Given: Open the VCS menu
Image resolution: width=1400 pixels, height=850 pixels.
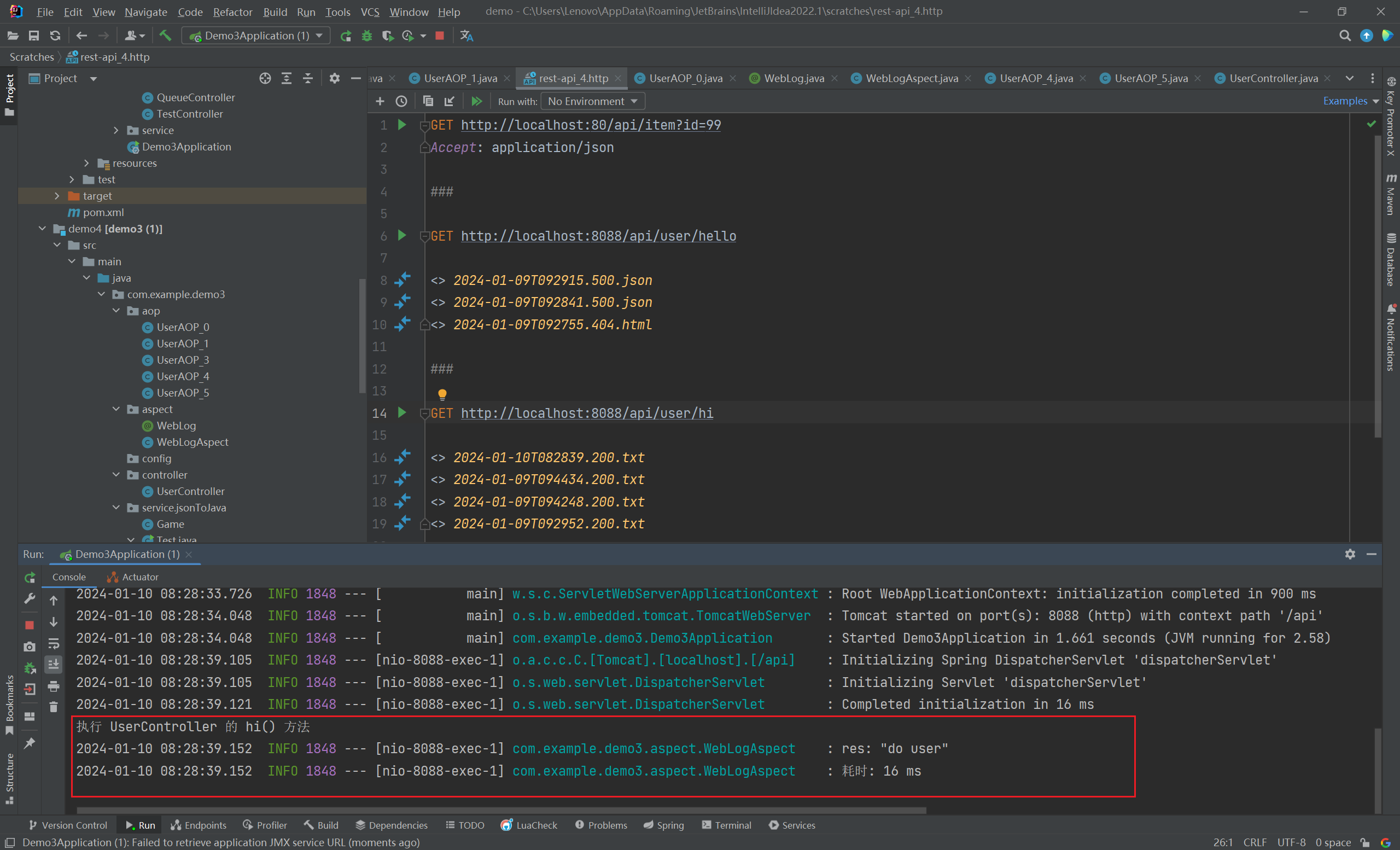Looking at the screenshot, I should coord(370,12).
